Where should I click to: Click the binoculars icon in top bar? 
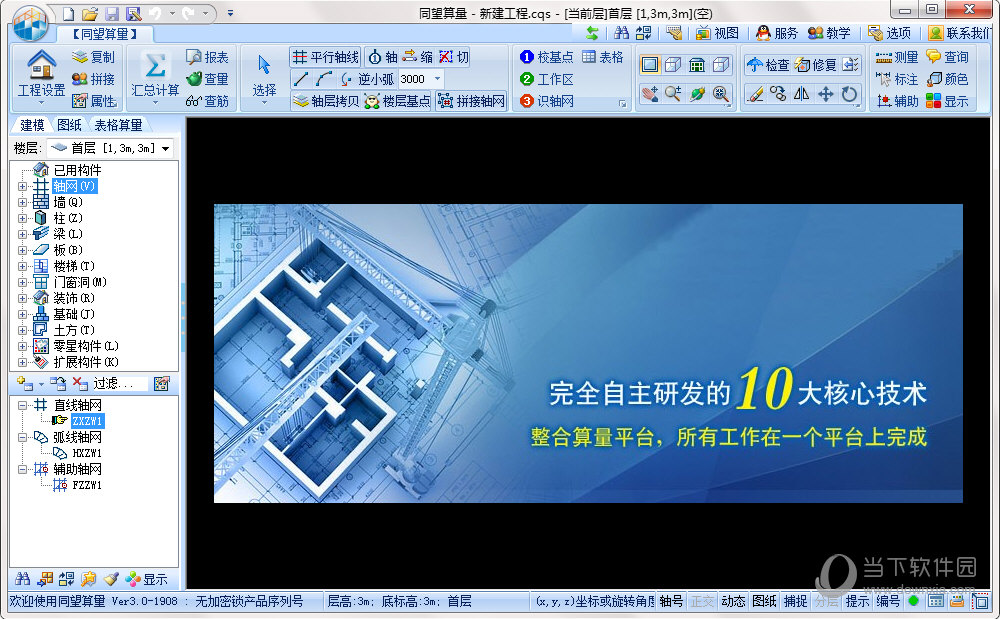(621, 33)
